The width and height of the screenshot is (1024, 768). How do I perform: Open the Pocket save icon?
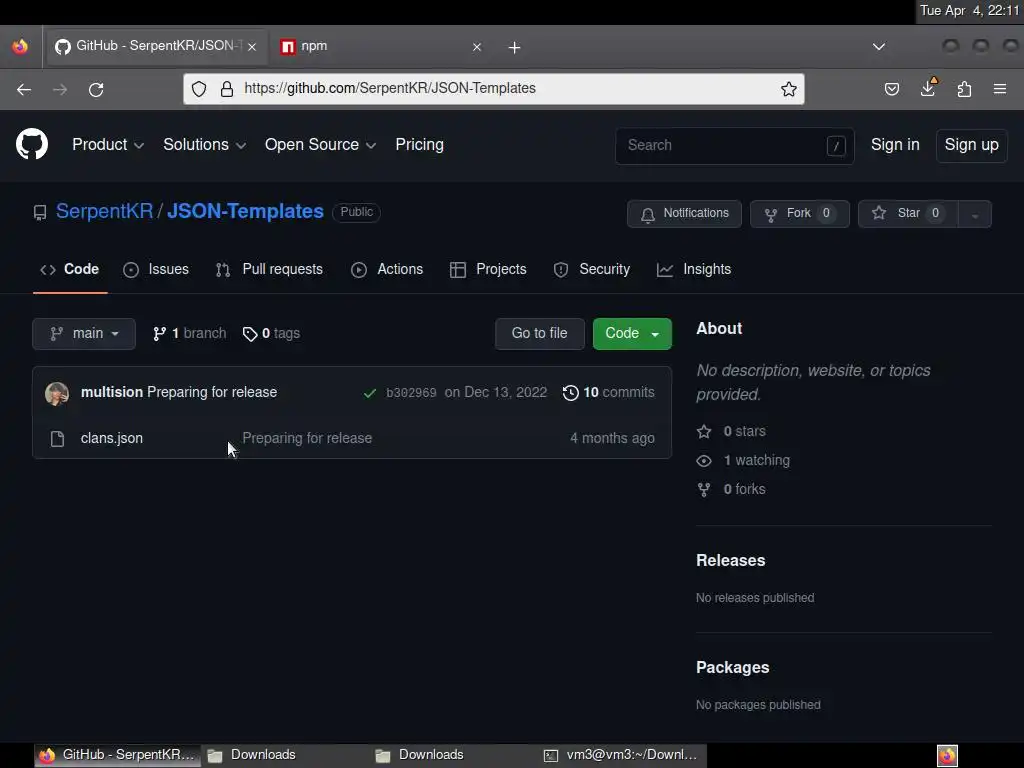coord(891,89)
